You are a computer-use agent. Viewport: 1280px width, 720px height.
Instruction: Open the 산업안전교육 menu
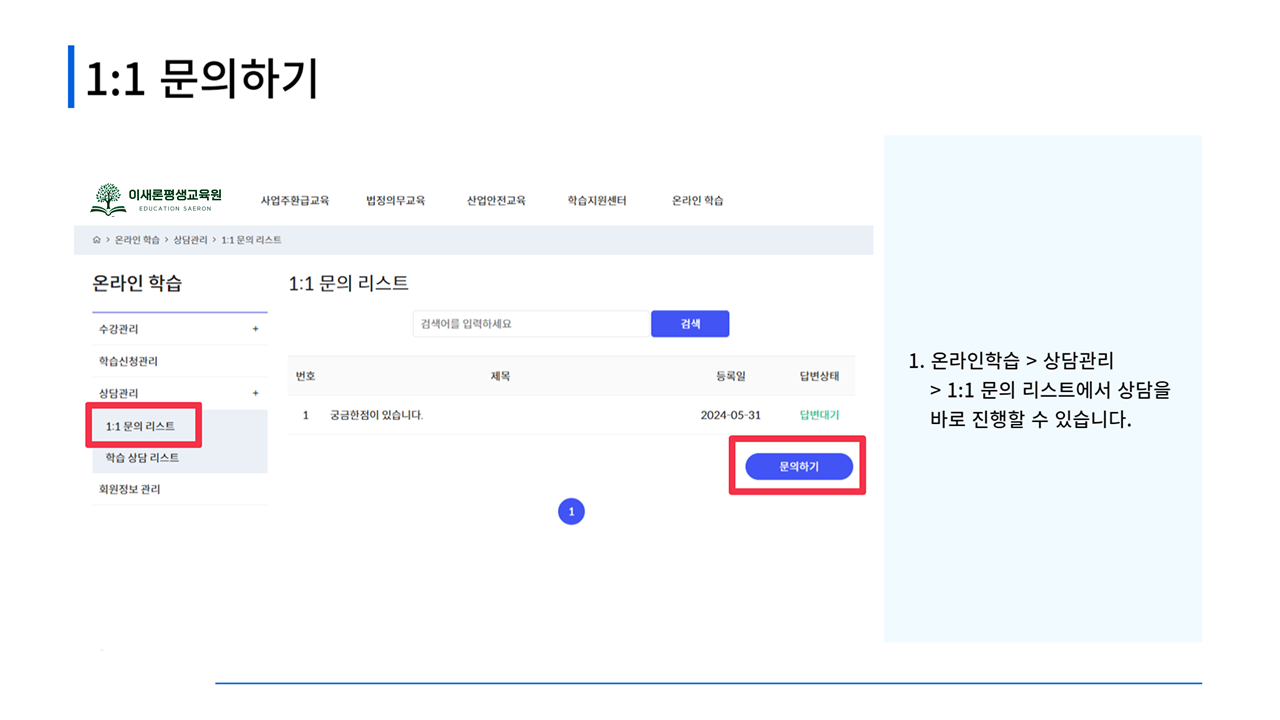point(495,200)
